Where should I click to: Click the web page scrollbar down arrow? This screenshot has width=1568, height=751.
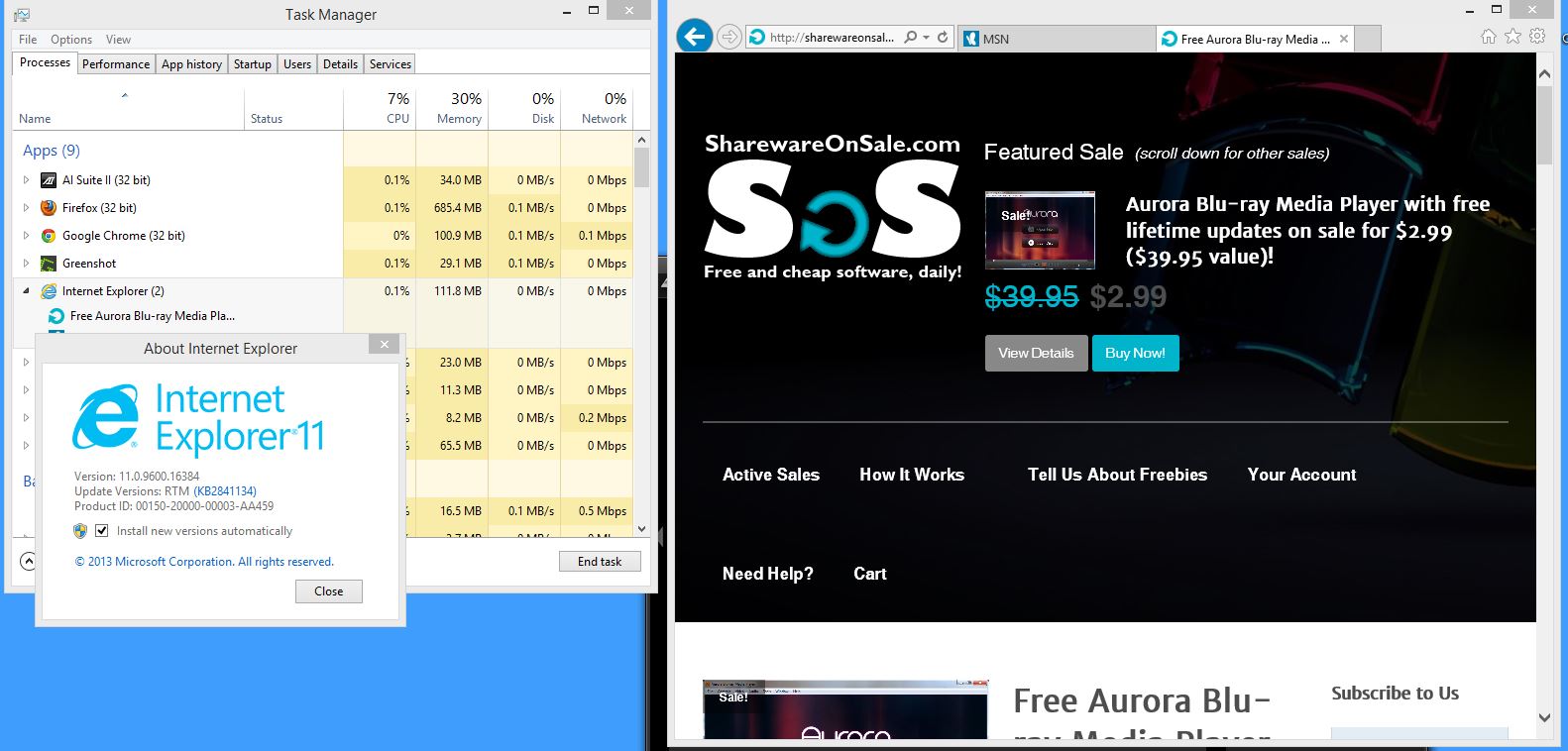[1544, 717]
